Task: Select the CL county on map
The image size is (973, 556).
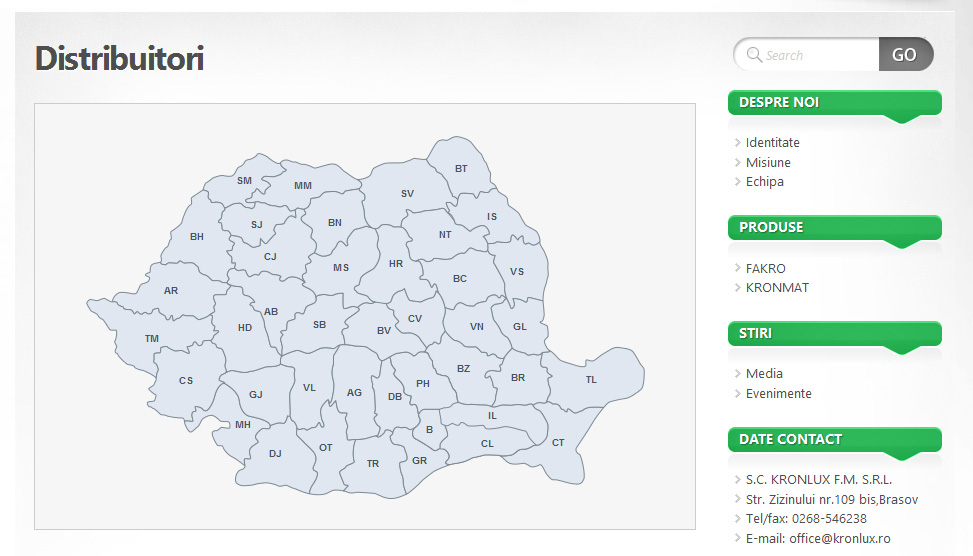Action: tap(488, 444)
